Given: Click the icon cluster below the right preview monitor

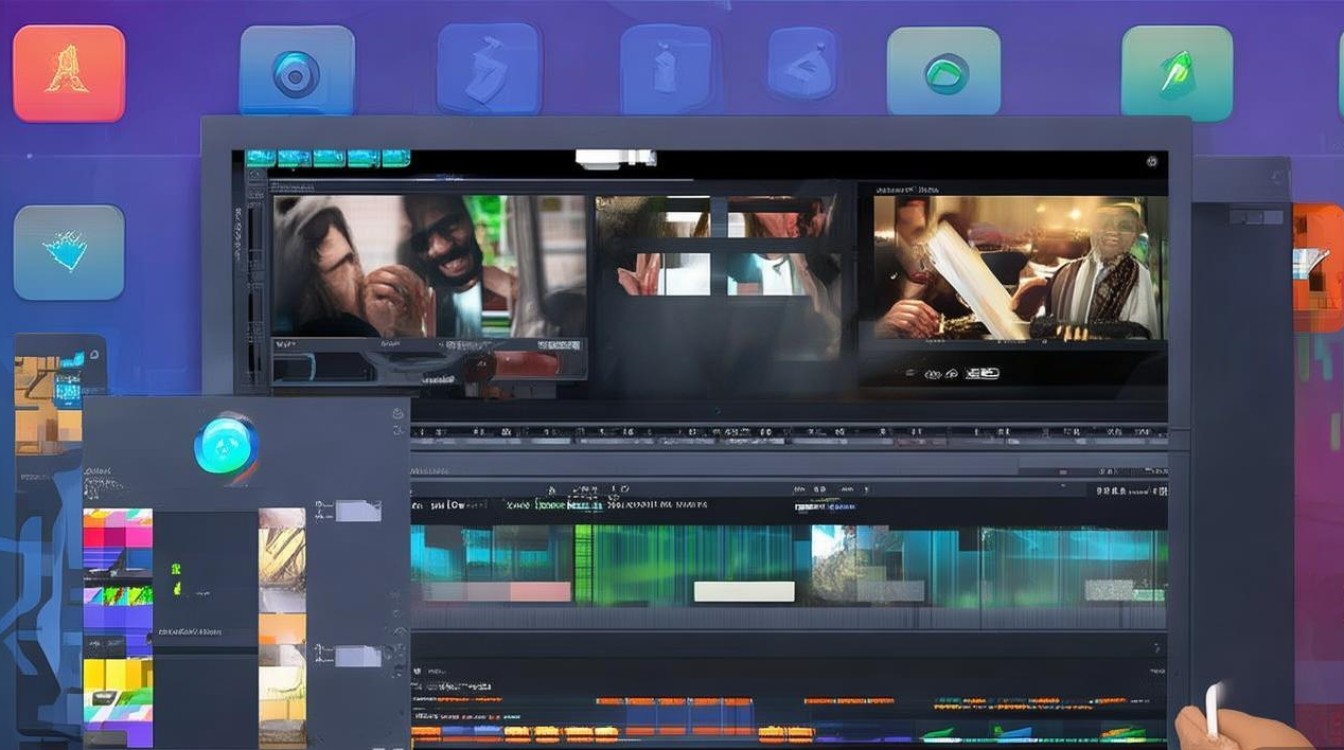Looking at the screenshot, I should tap(961, 374).
